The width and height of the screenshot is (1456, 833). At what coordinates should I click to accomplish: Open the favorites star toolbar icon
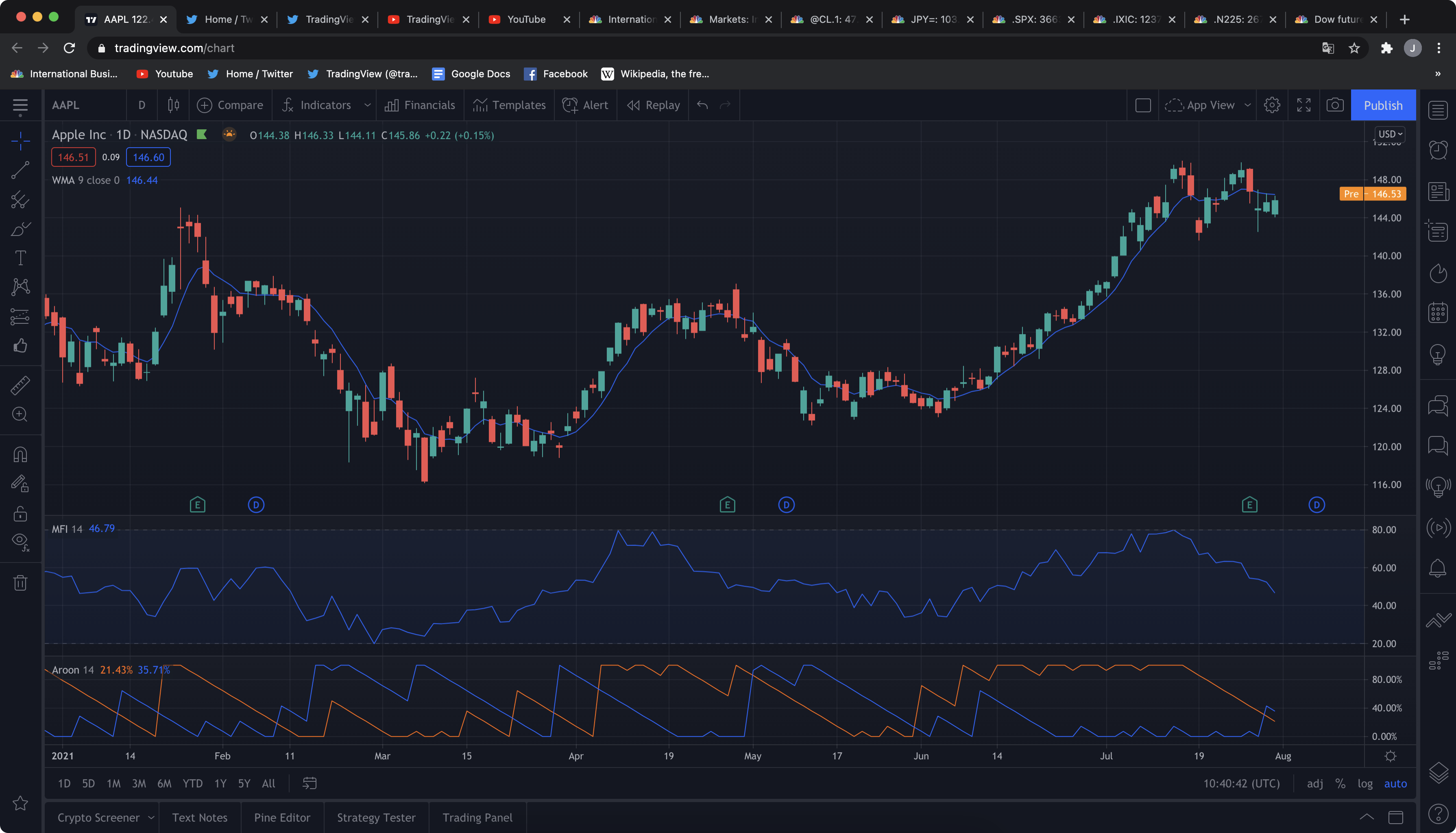[x=20, y=803]
